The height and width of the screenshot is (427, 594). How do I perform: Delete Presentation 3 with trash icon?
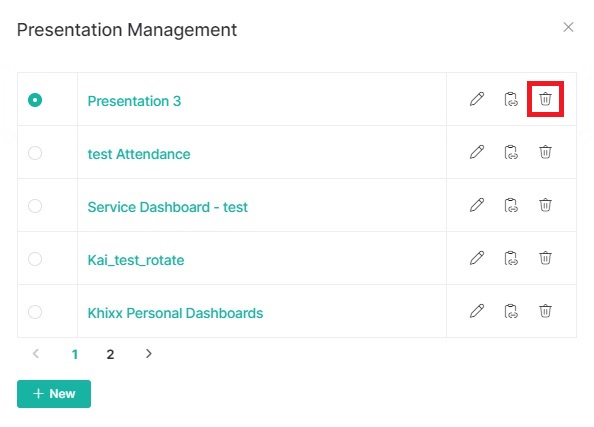coord(545,99)
